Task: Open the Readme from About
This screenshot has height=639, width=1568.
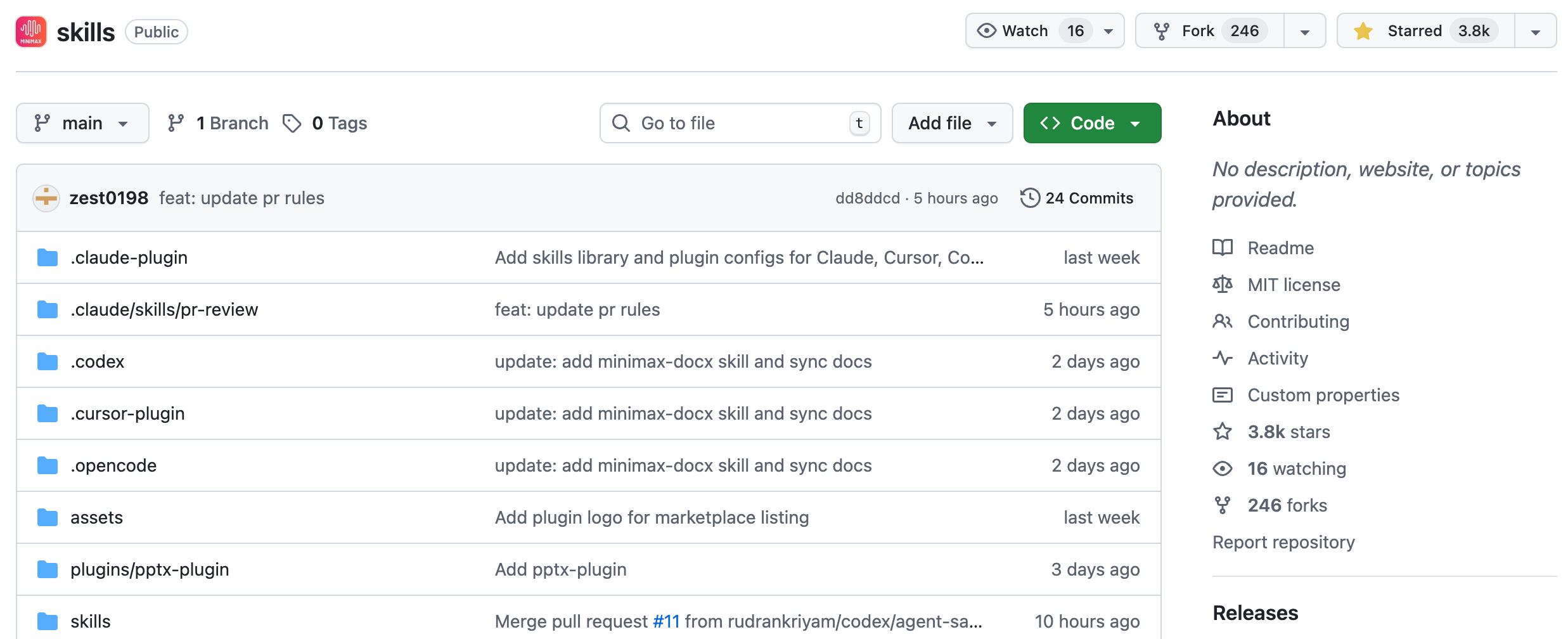Action: pos(1280,248)
